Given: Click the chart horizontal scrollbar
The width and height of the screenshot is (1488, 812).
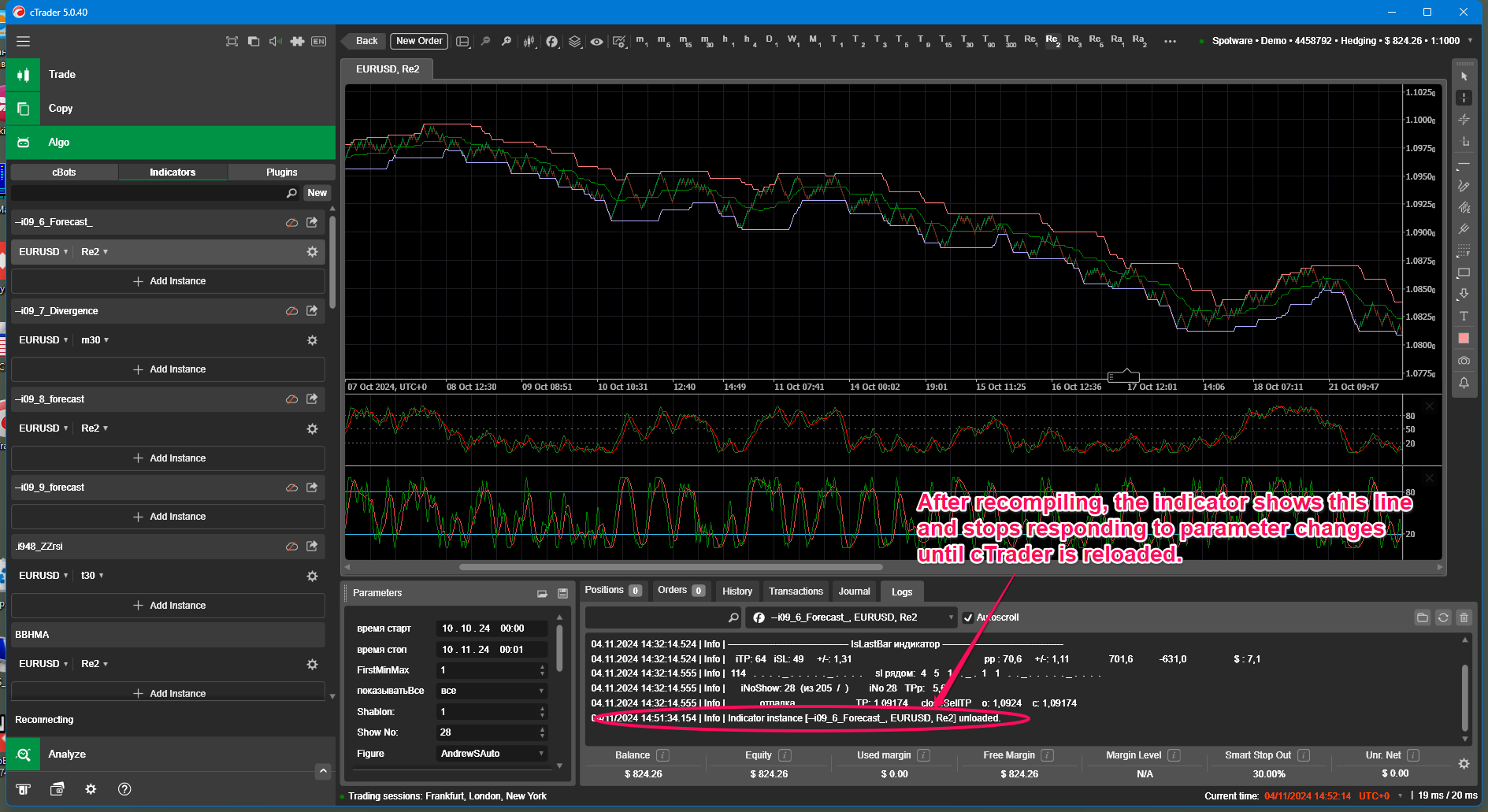Looking at the screenshot, I should tap(670, 566).
